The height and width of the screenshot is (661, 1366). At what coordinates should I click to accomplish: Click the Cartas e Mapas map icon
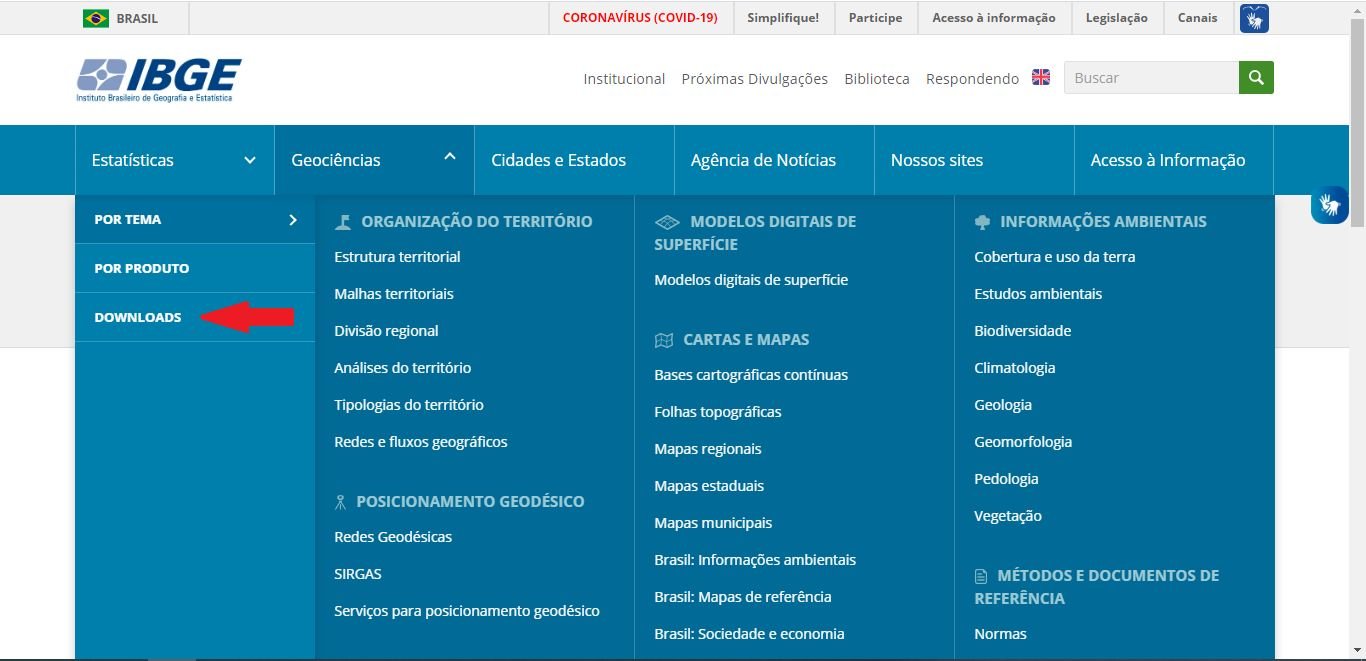point(664,340)
